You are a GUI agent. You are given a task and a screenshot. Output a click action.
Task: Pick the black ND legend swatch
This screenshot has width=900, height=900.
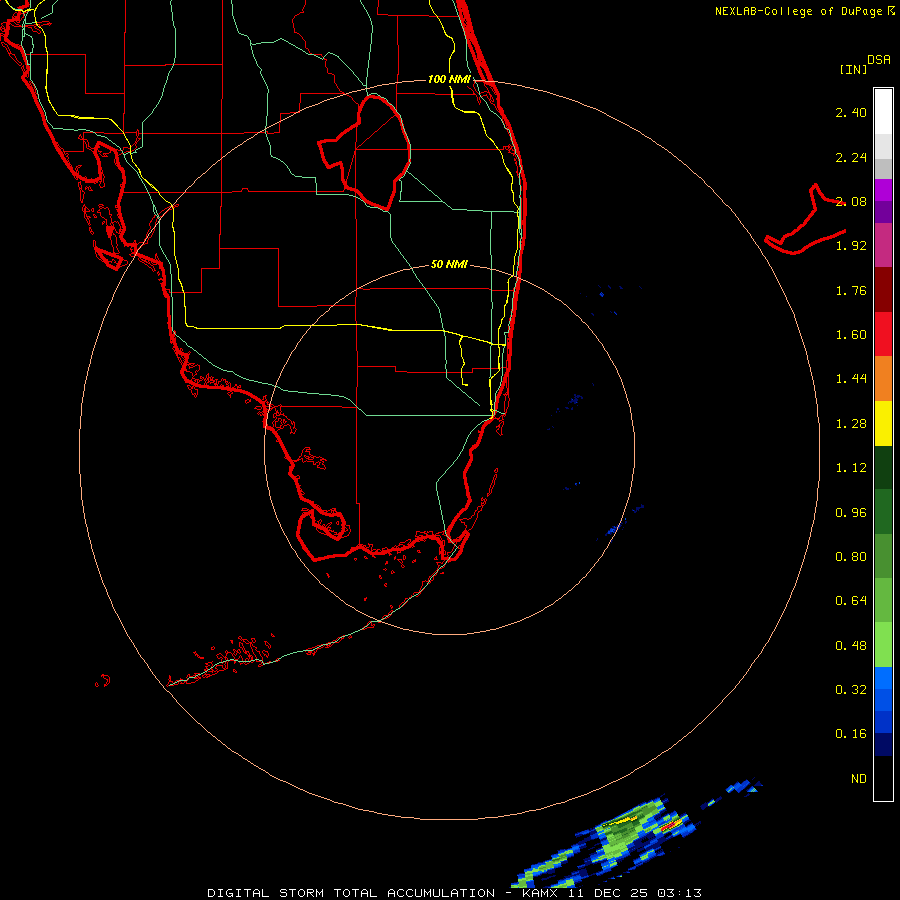(x=883, y=778)
